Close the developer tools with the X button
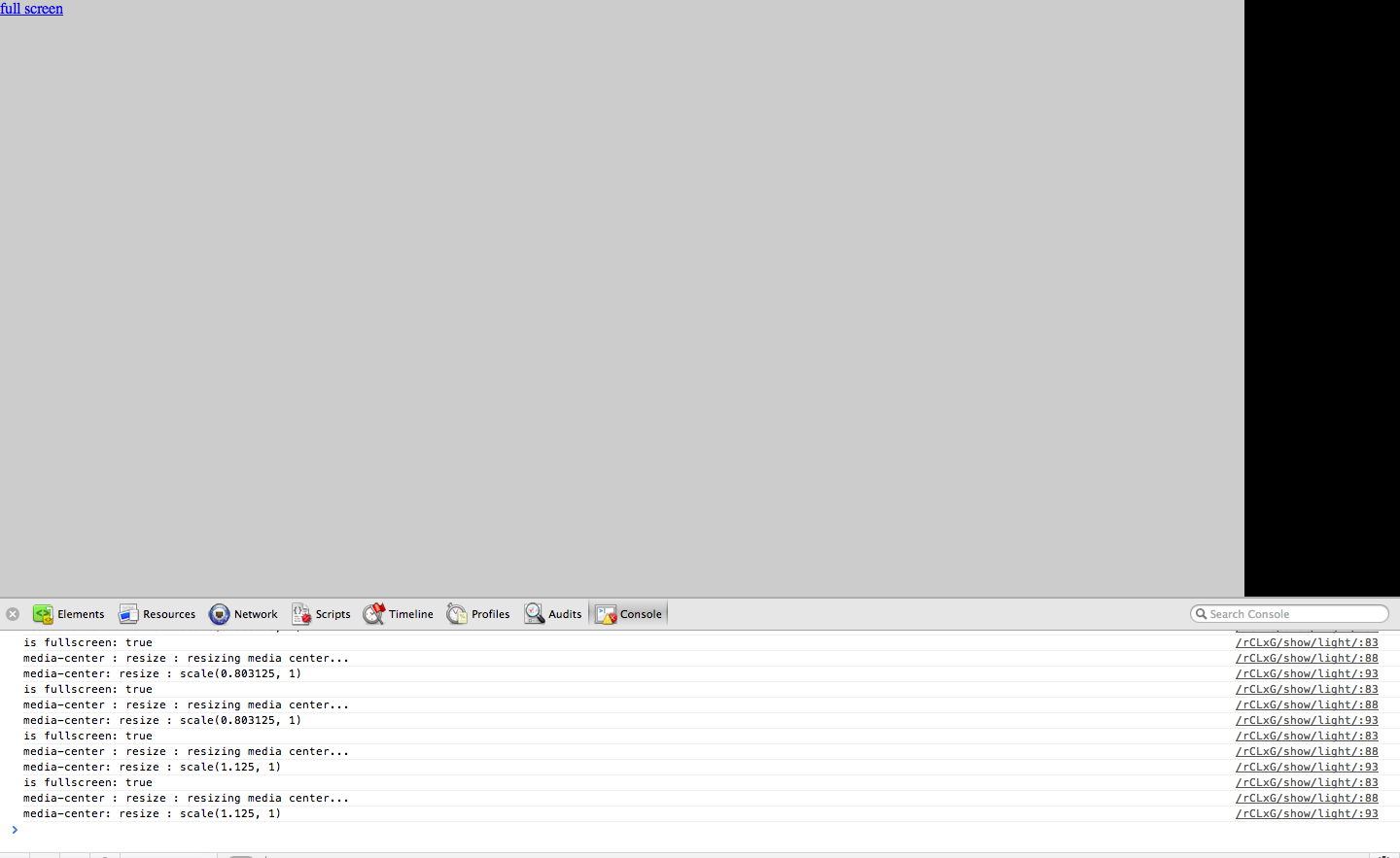 click(x=13, y=614)
